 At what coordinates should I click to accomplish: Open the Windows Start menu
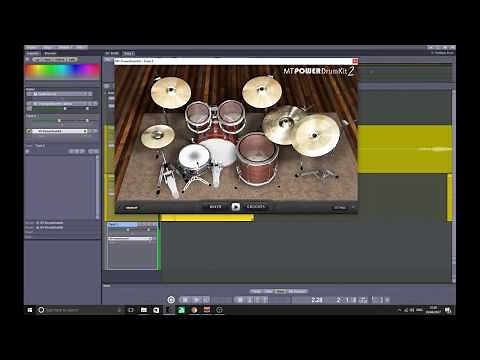(x=30, y=310)
